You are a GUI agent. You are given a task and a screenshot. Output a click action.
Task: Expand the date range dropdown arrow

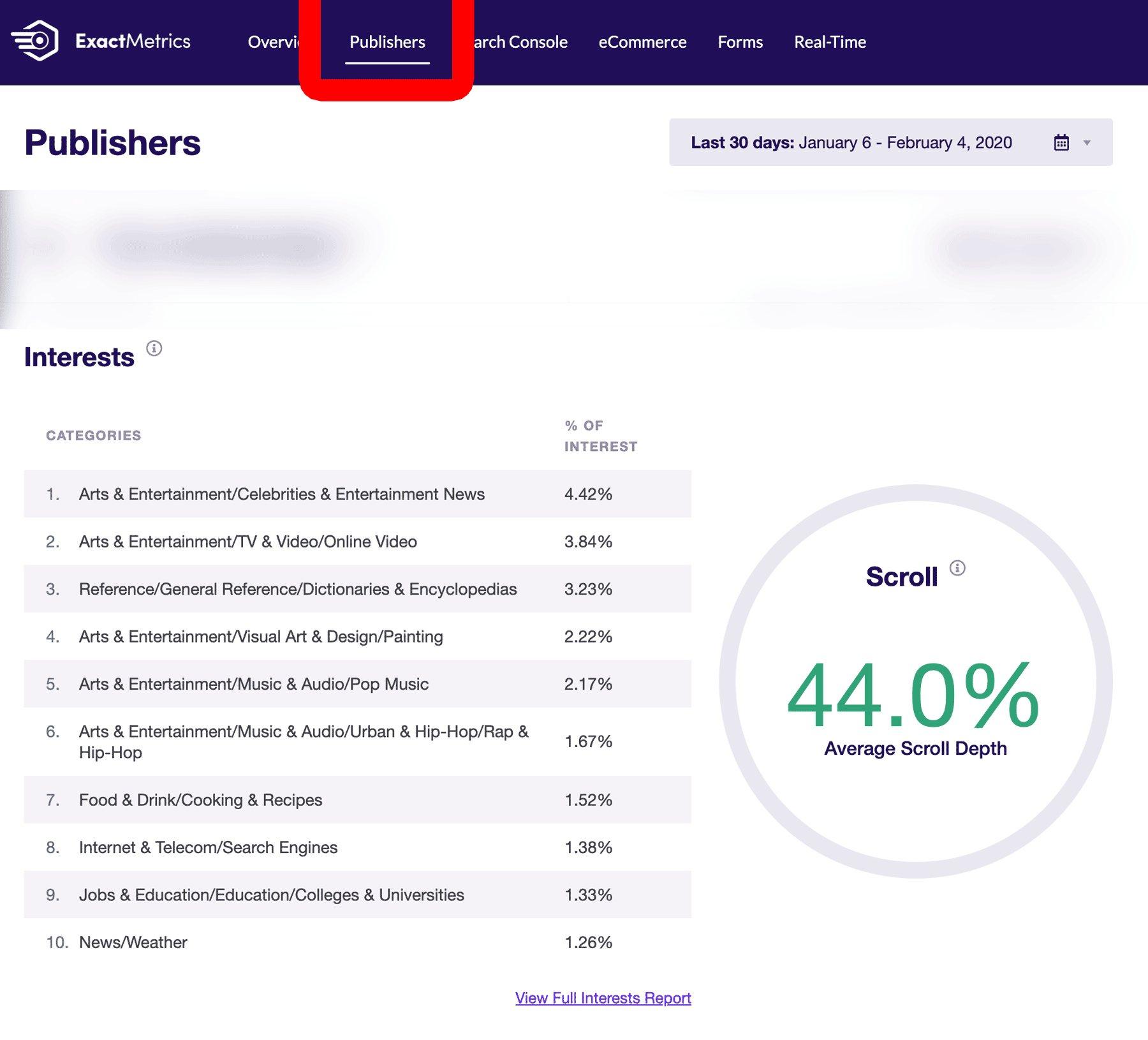1087,143
